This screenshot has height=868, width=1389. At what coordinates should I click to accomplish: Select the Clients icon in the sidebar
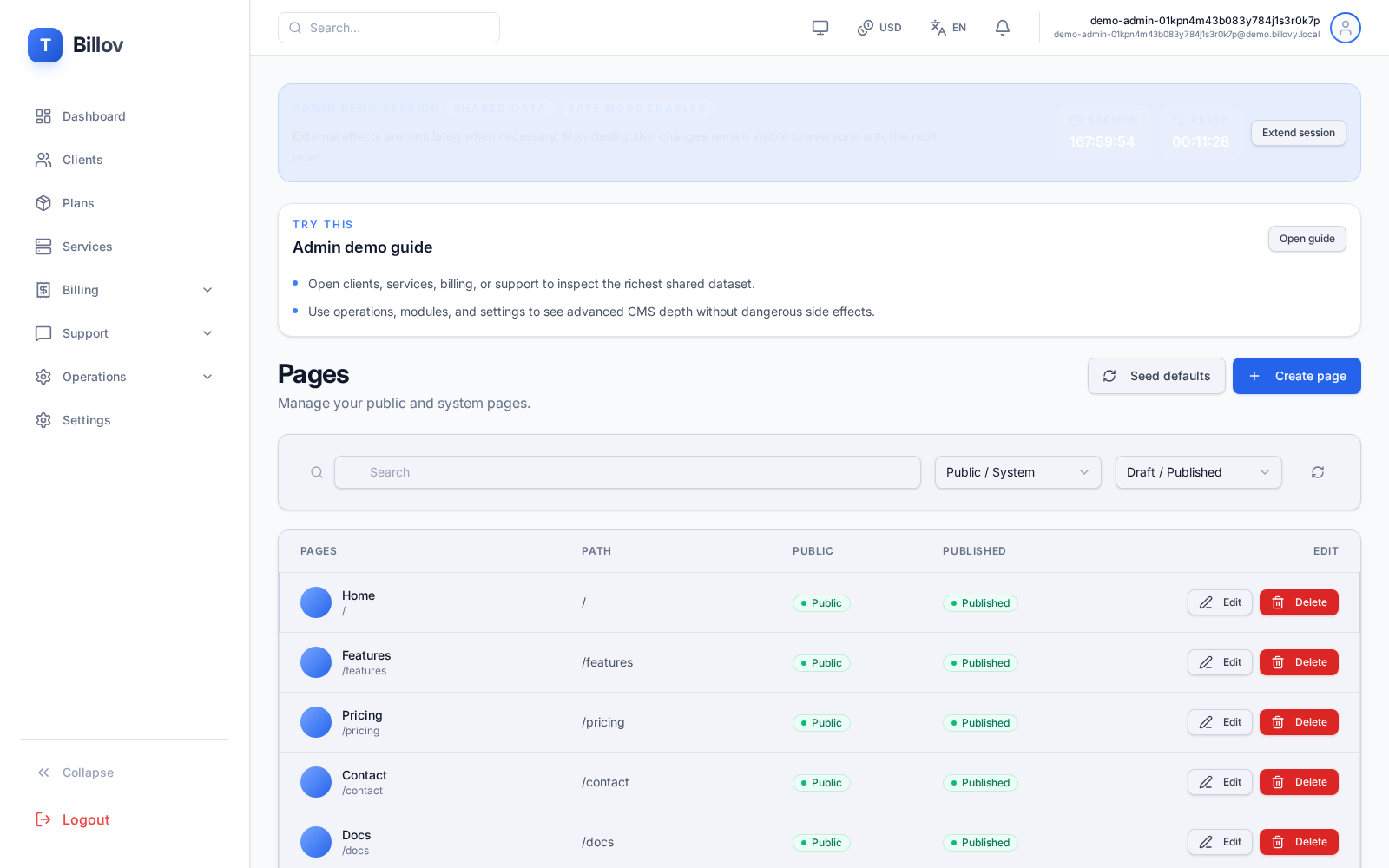pos(43,160)
